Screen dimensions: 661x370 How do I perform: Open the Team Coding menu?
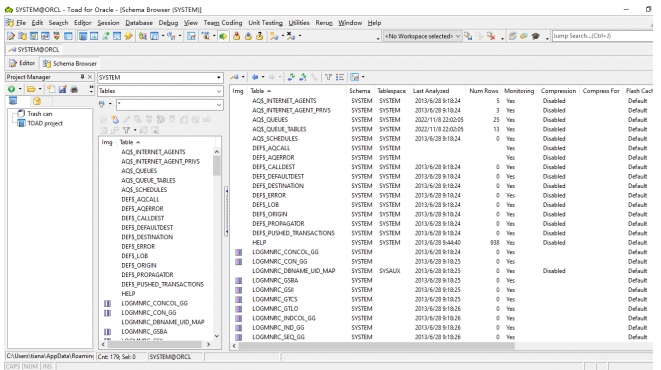pos(223,23)
